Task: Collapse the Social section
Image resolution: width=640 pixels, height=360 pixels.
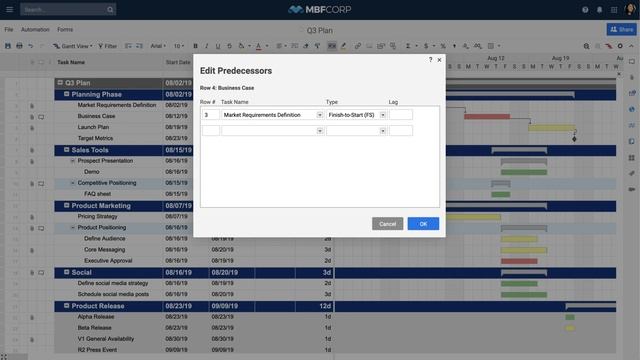Action: [67, 272]
